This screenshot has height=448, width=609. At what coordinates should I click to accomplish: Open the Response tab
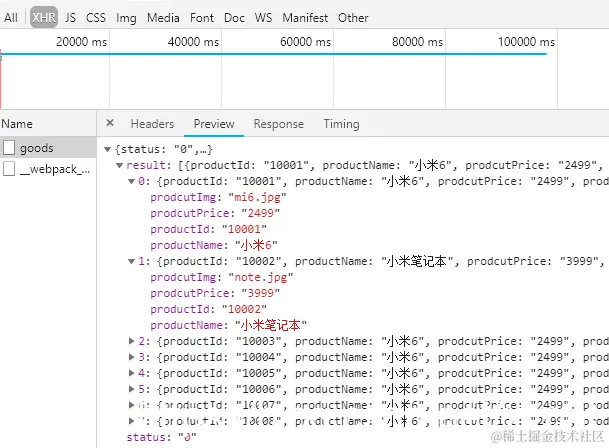click(x=278, y=124)
